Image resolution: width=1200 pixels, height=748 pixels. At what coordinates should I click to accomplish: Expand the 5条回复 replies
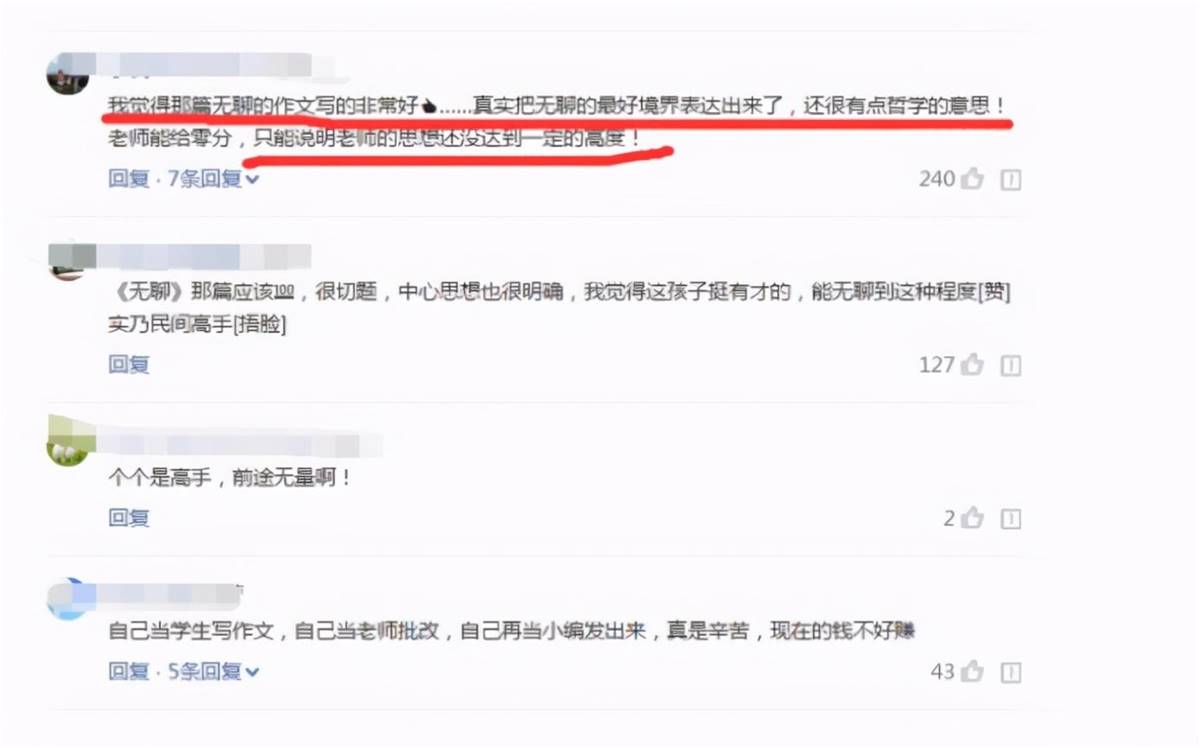[213, 671]
